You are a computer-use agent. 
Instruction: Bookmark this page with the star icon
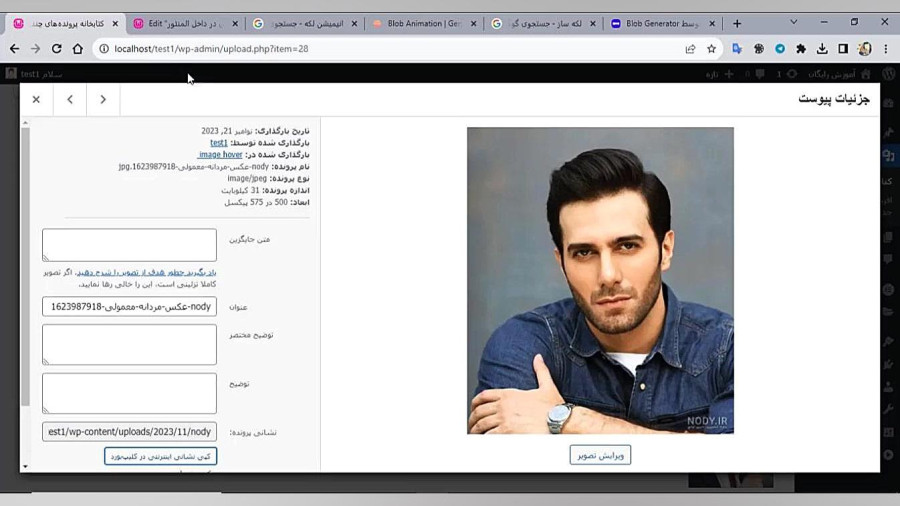pos(711,49)
